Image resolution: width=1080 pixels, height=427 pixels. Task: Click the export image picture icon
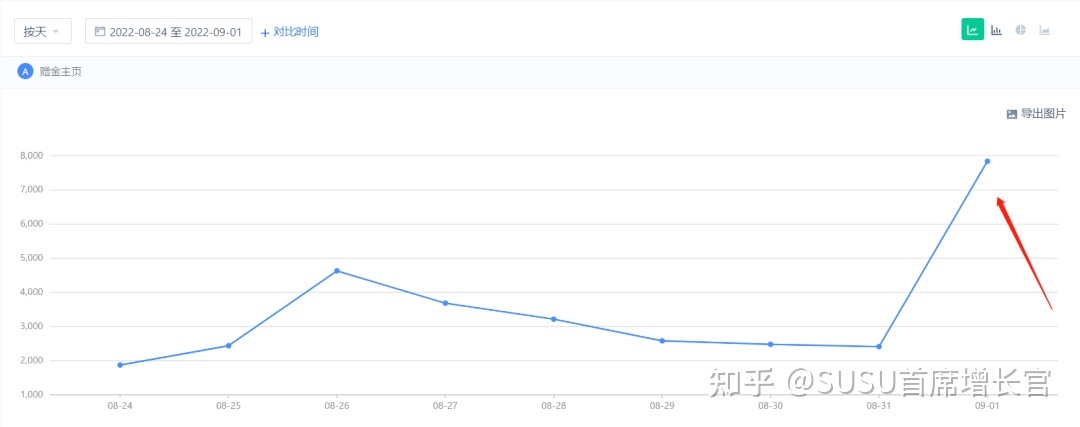pos(1011,114)
